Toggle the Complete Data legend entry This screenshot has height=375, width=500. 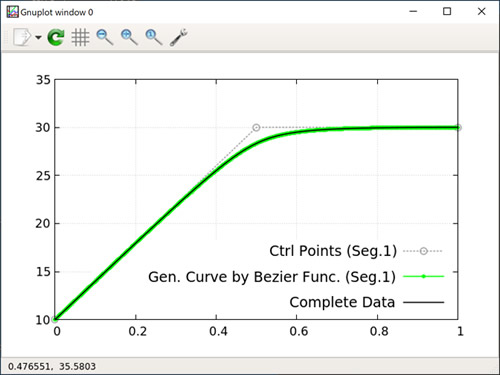pyautogui.click(x=367, y=302)
